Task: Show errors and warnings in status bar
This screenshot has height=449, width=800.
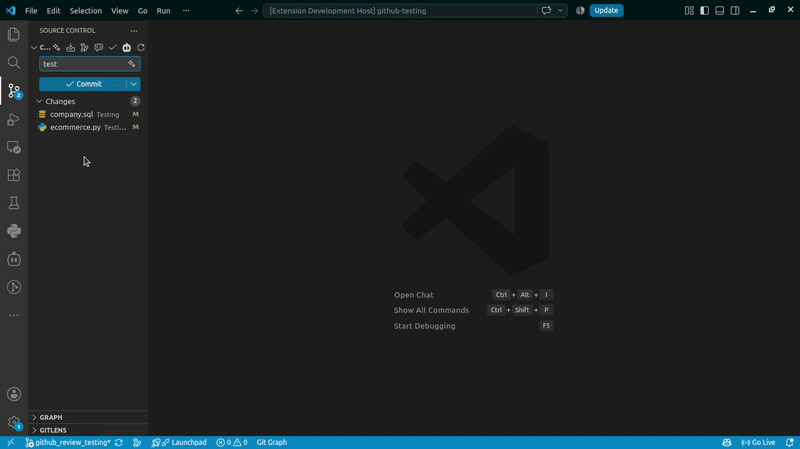Action: (232, 442)
